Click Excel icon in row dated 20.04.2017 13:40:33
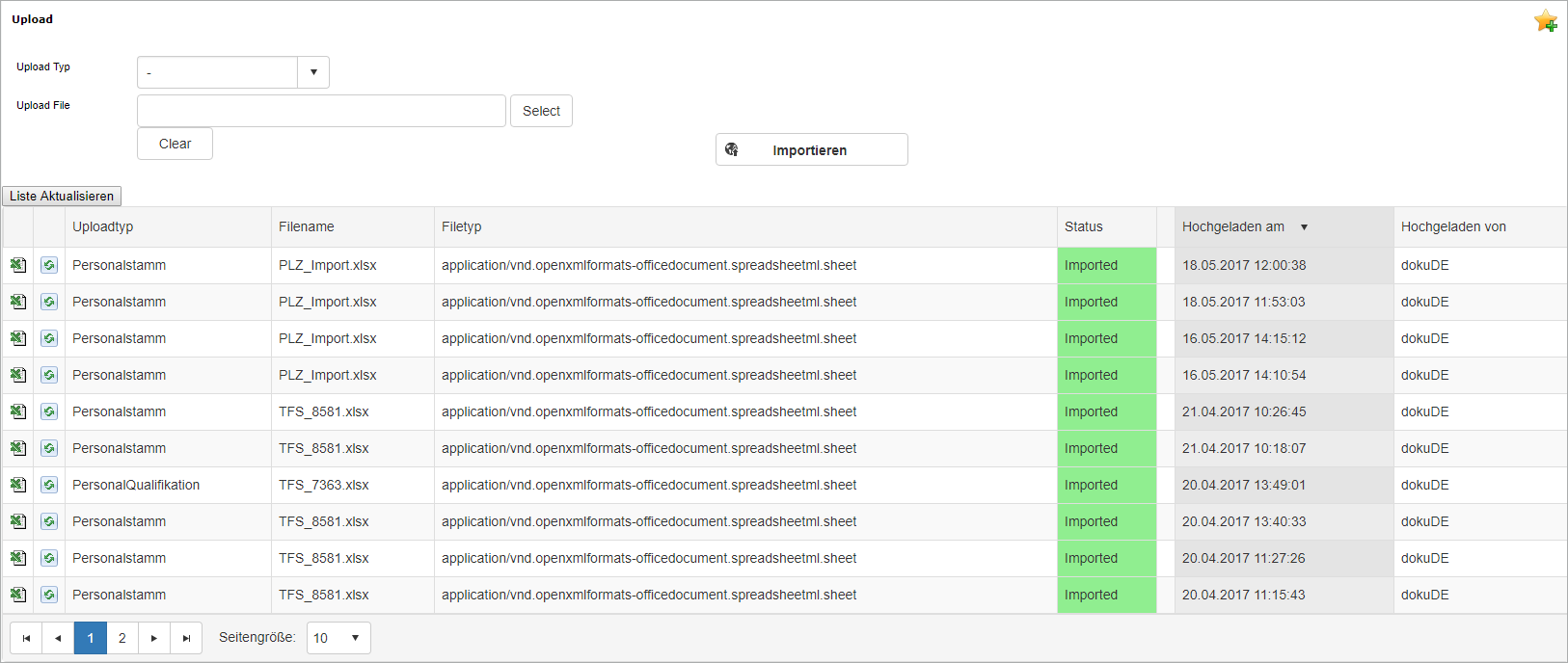The image size is (1568, 663). coord(18,521)
